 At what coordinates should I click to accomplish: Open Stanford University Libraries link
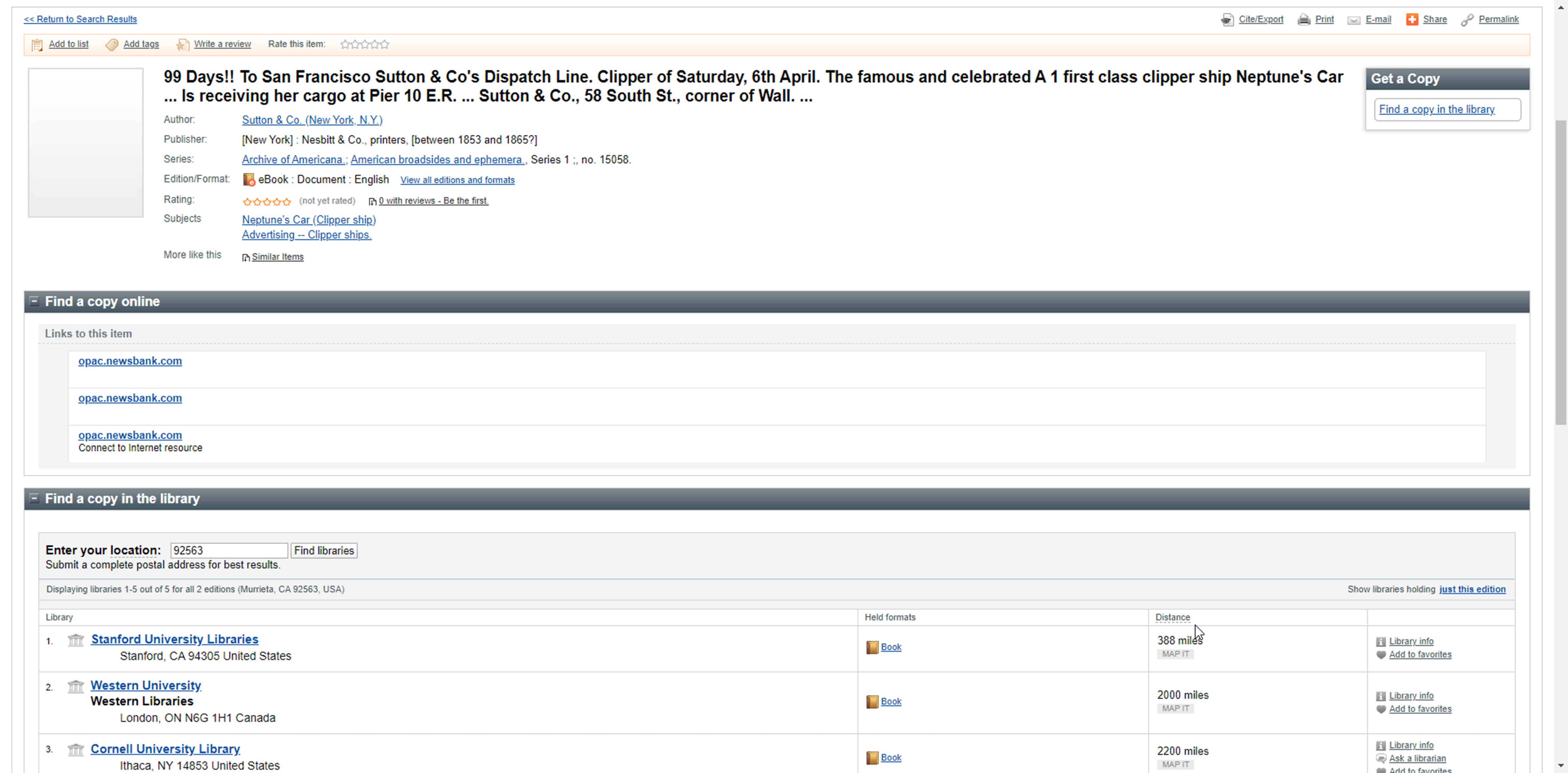[175, 640]
